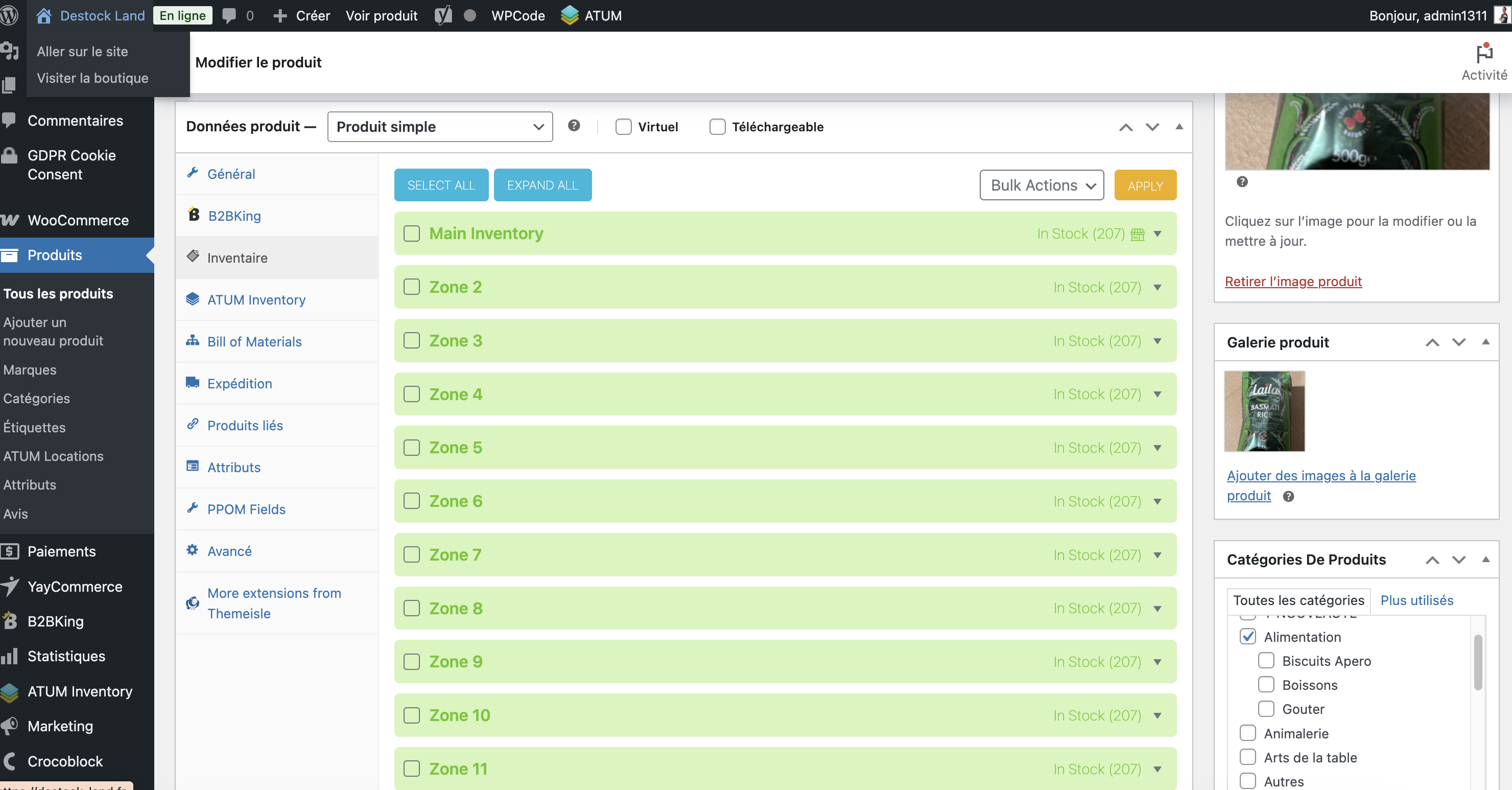Click the Paiements dollar icon in sidebar
The height and width of the screenshot is (790, 1512).
[9, 551]
